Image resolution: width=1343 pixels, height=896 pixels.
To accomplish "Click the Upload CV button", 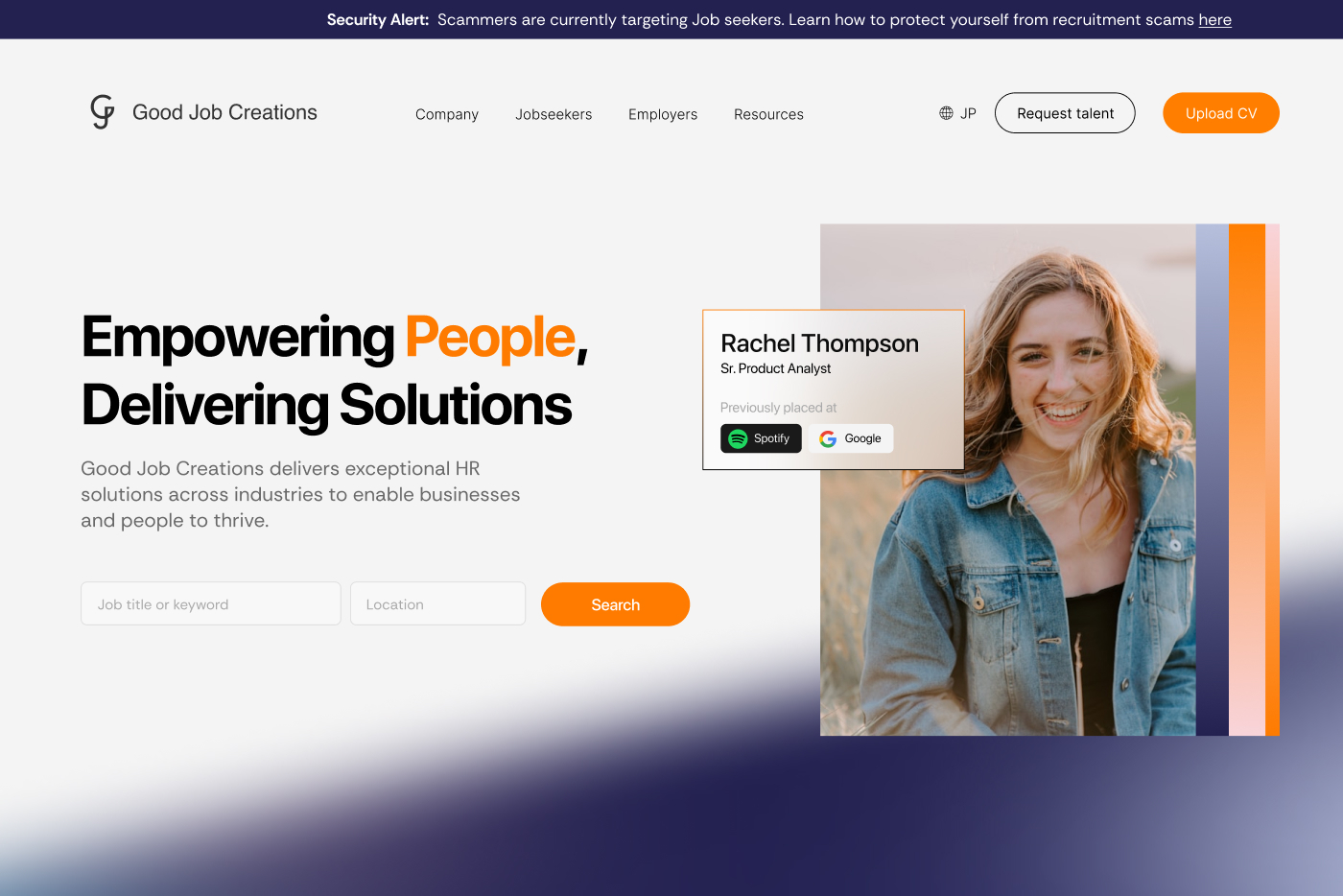I will 1221,113.
